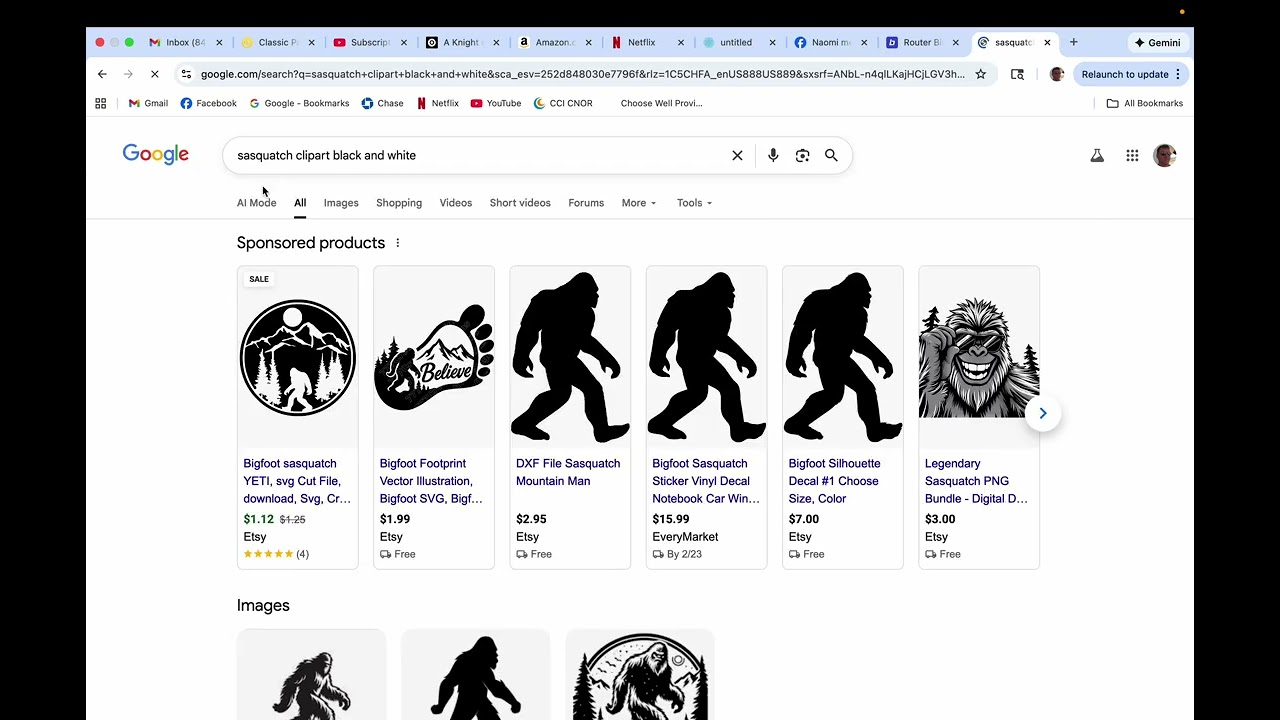Clear the search box text
1280x720 pixels.
coord(737,155)
